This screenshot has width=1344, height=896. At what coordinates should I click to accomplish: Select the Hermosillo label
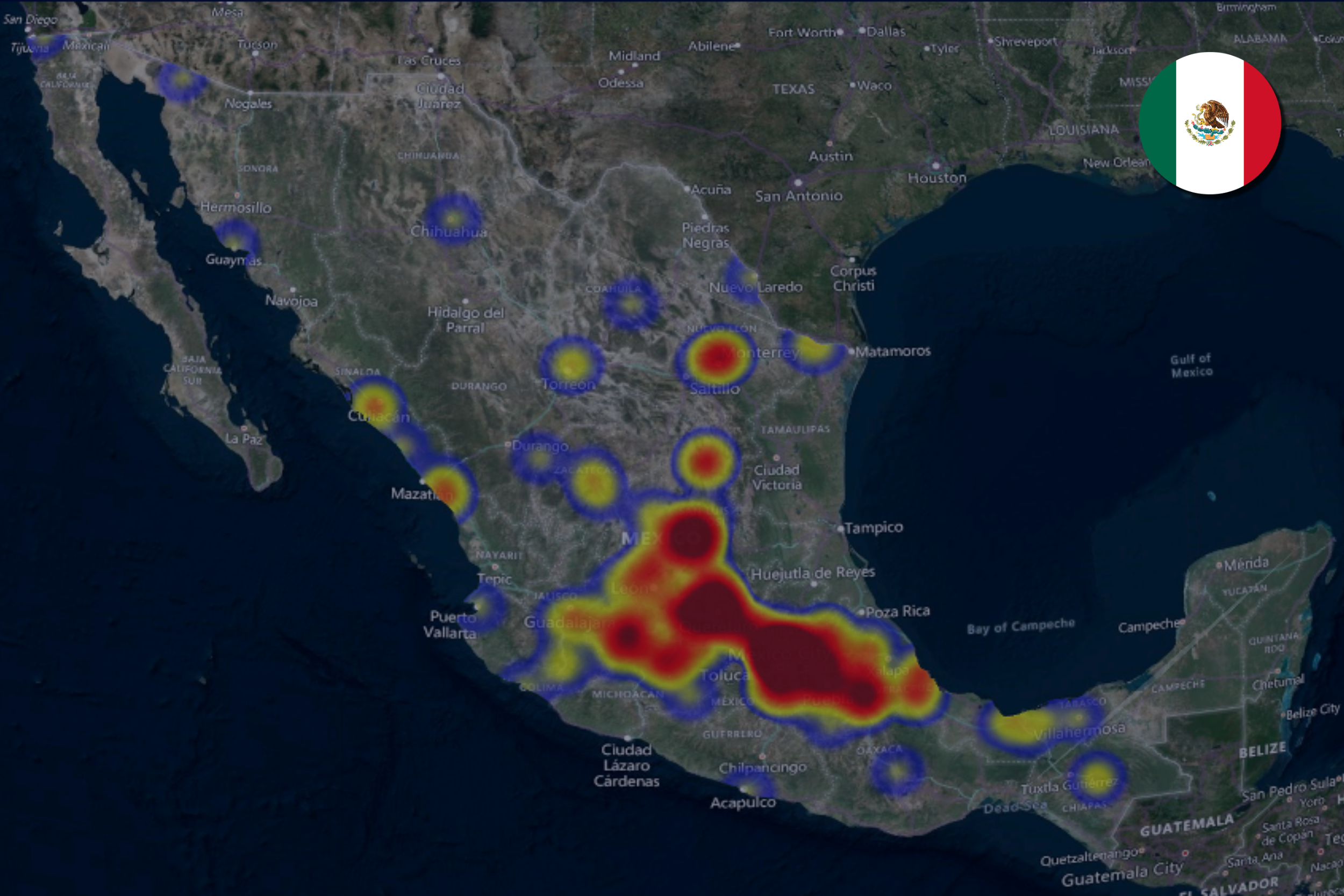(x=237, y=209)
